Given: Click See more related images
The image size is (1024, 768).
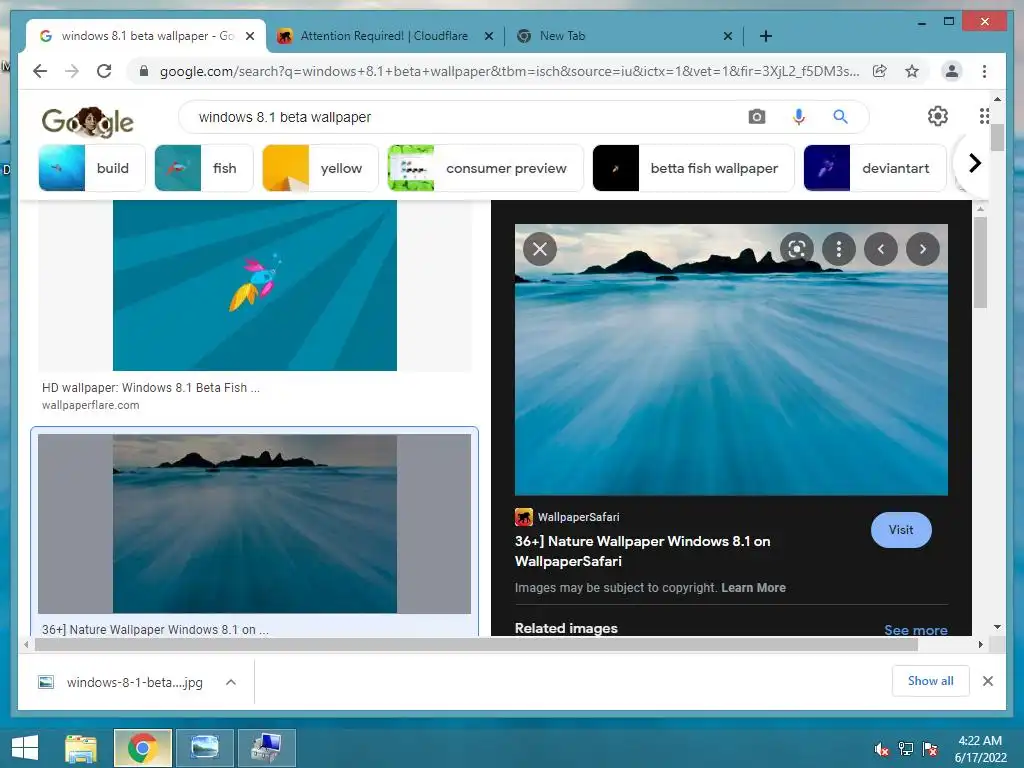Looking at the screenshot, I should (x=916, y=630).
